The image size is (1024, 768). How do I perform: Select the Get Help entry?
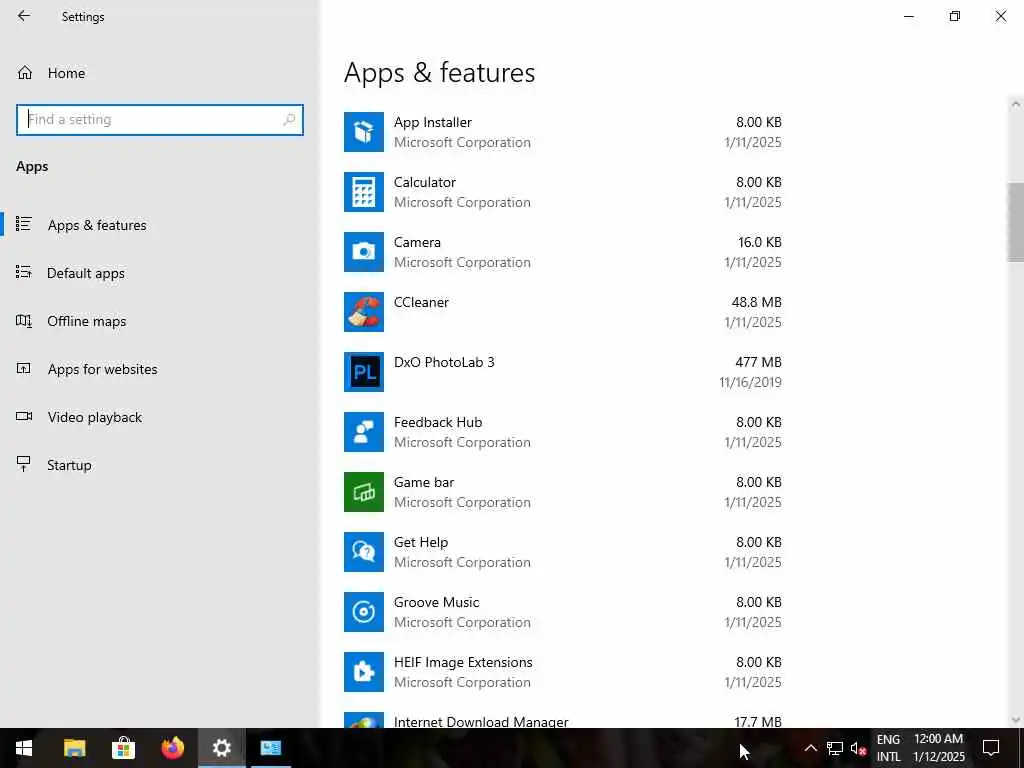coord(563,552)
